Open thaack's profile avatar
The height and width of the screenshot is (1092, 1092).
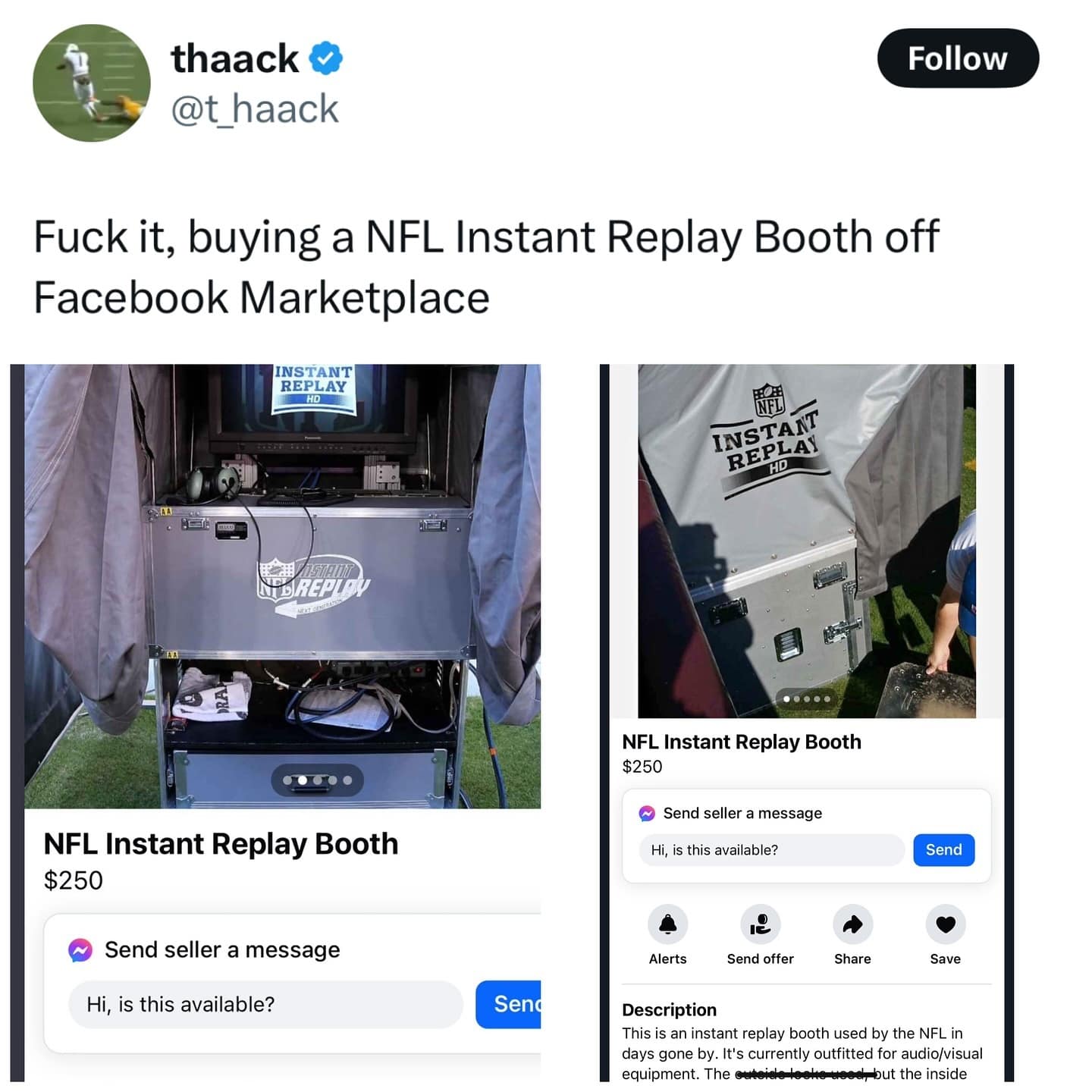(92, 83)
